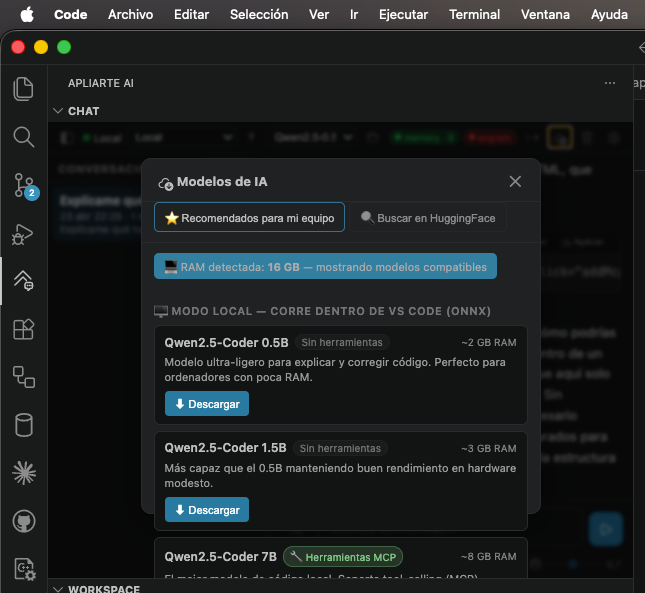Open Source Control view with 2 changes
The width and height of the screenshot is (645, 593).
click(25, 186)
